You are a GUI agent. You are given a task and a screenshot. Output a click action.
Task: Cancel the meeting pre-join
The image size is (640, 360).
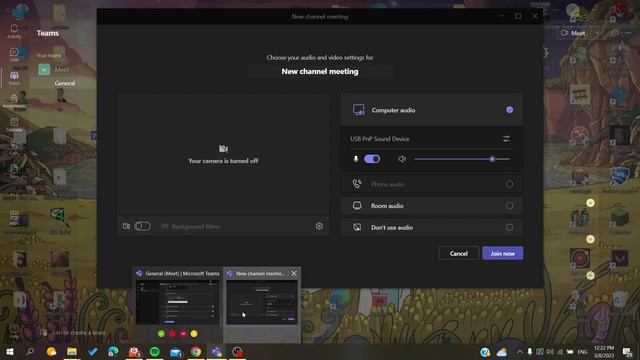click(x=458, y=253)
